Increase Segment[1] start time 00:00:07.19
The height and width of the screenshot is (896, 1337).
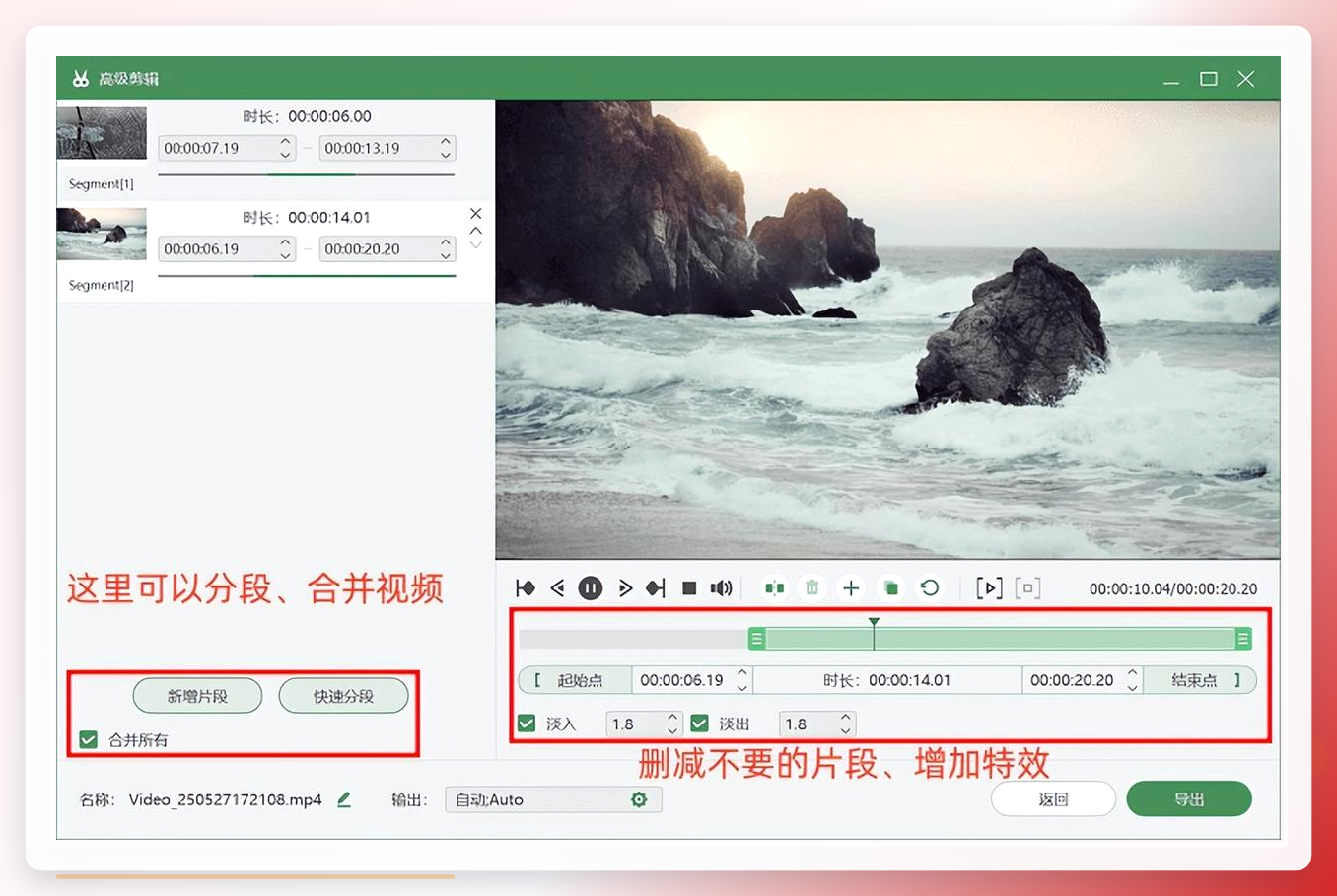coord(285,141)
